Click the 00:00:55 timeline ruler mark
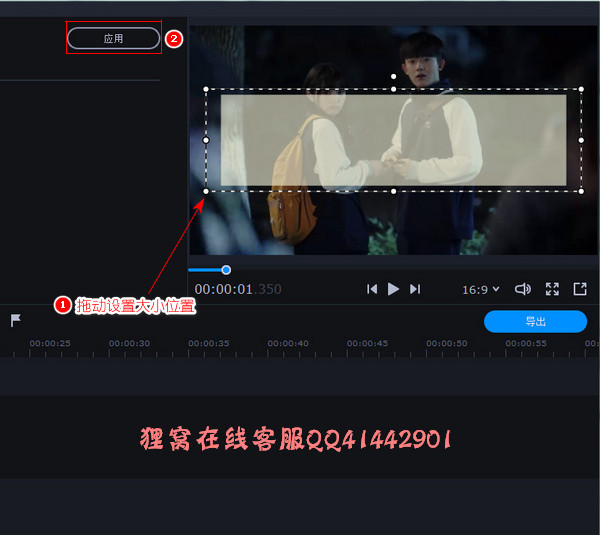Image resolution: width=600 pixels, height=535 pixels. point(526,343)
